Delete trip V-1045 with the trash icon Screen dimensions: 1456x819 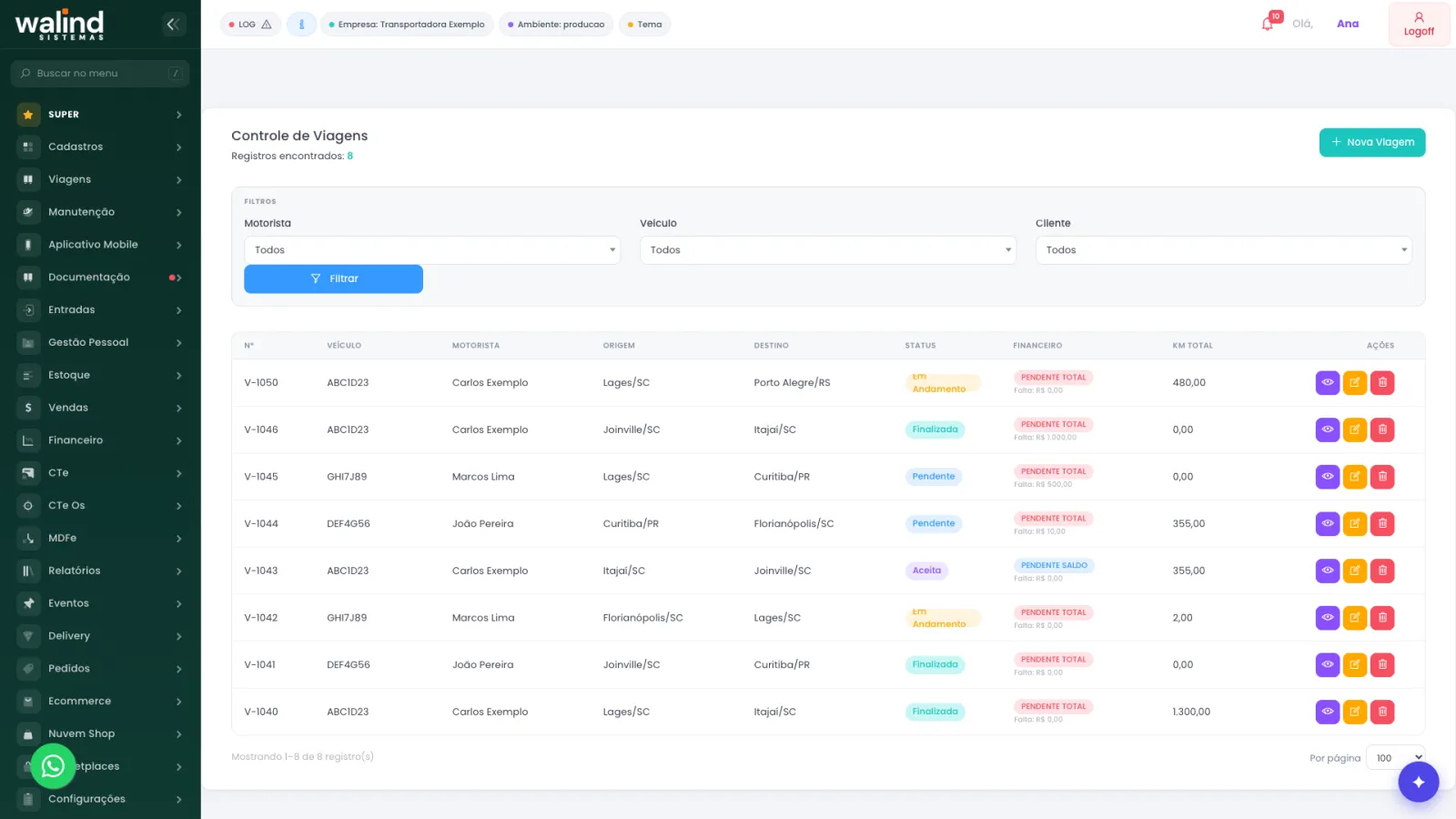coord(1382,477)
